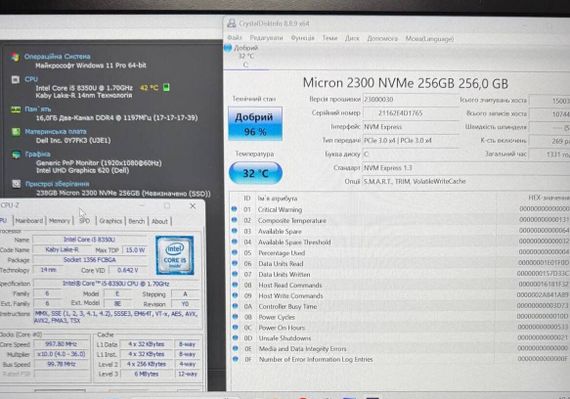
Task: Switch to the About tab in CPU-Z
Action: (x=160, y=221)
